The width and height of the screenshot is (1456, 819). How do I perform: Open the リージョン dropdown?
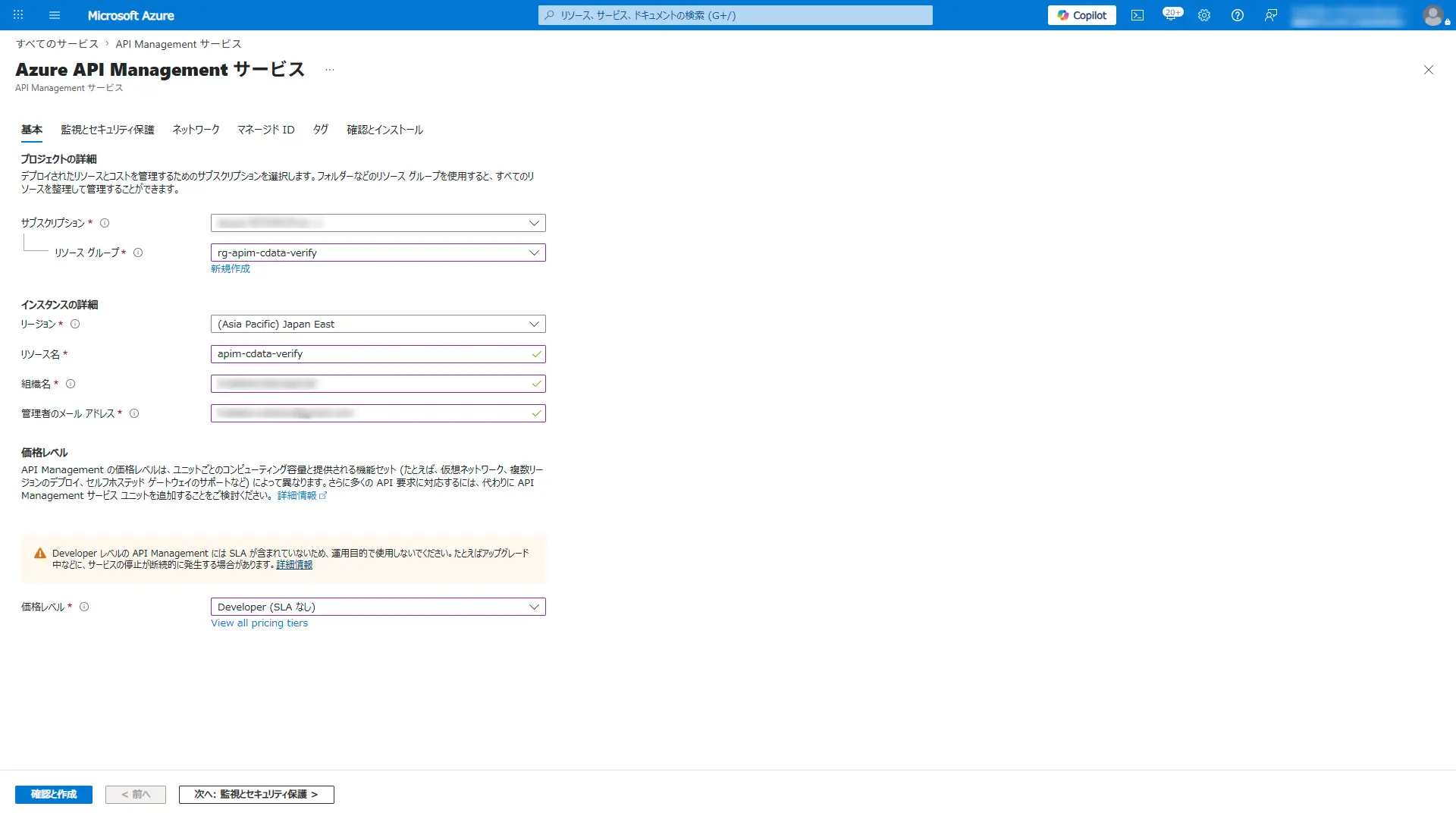[x=378, y=324]
